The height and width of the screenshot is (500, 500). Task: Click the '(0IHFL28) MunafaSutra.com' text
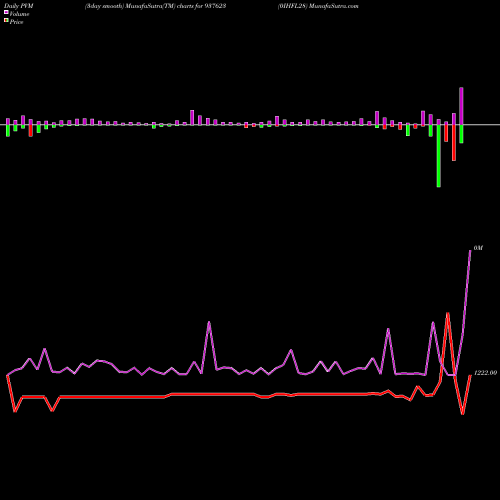click(x=318, y=6)
